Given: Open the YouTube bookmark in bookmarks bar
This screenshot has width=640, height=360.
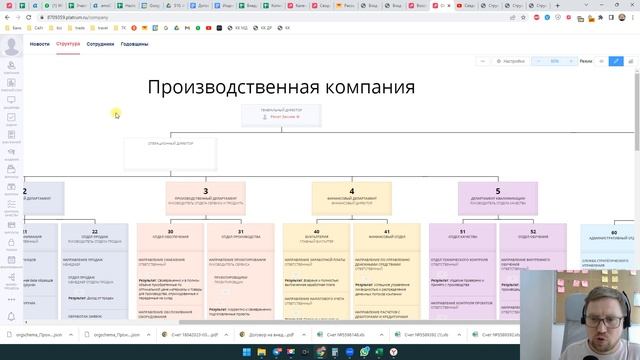Looking at the screenshot, I should [209, 28].
